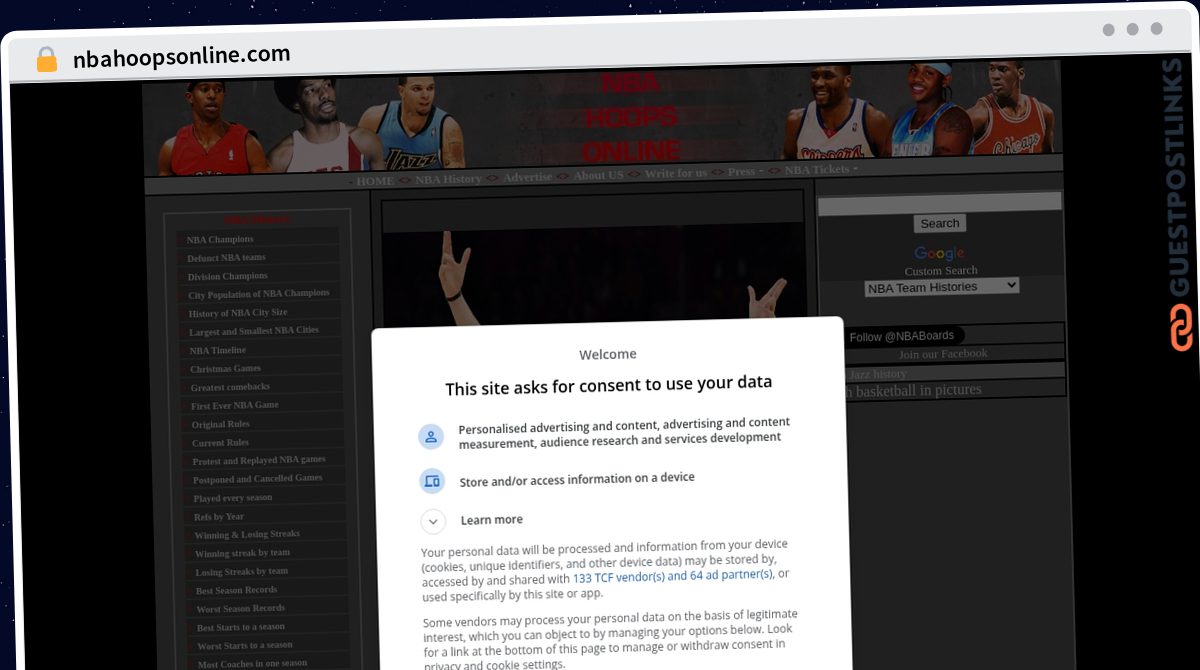
Task: Click the device icon beside Store and/or access information
Action: pyautogui.click(x=432, y=481)
